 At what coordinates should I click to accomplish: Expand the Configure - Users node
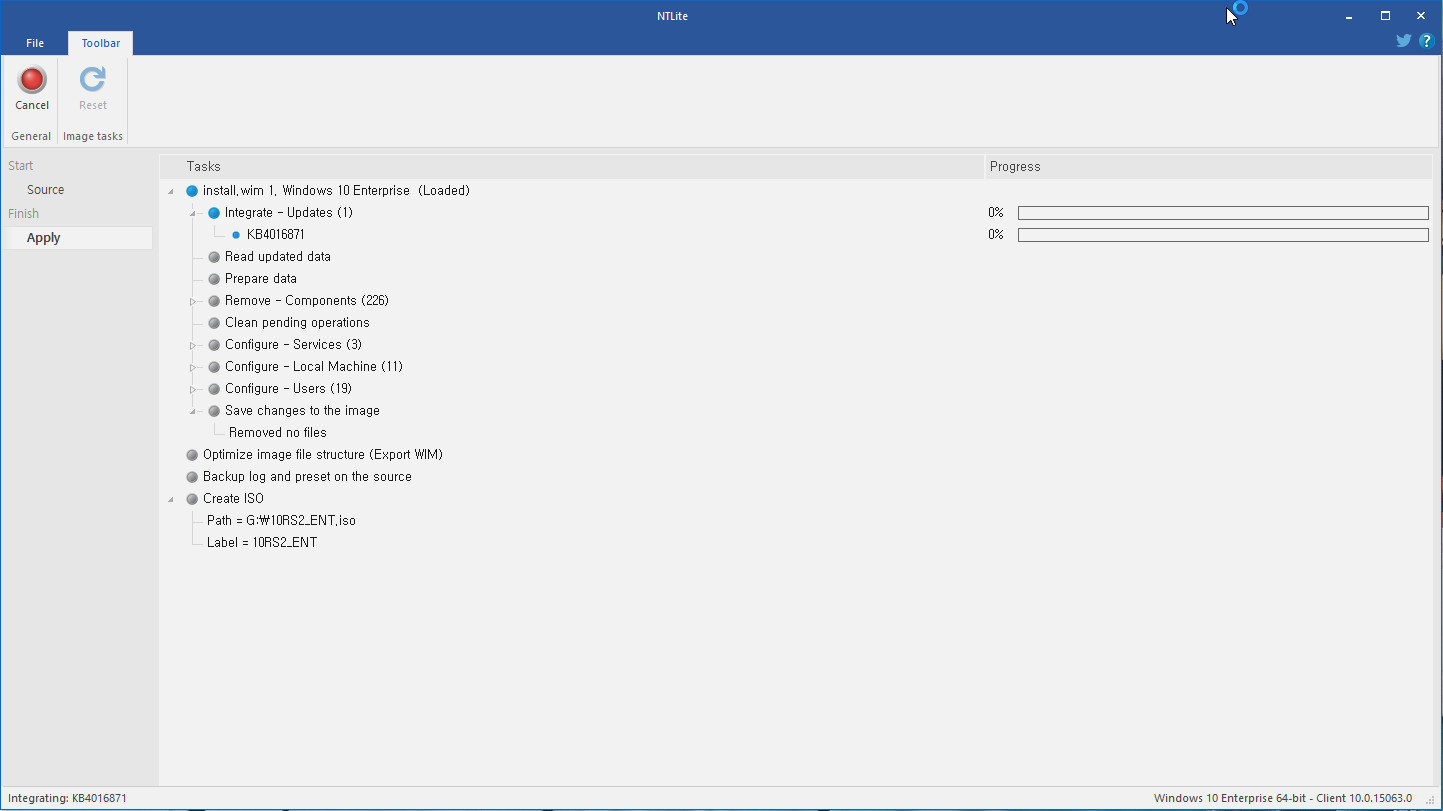point(193,389)
